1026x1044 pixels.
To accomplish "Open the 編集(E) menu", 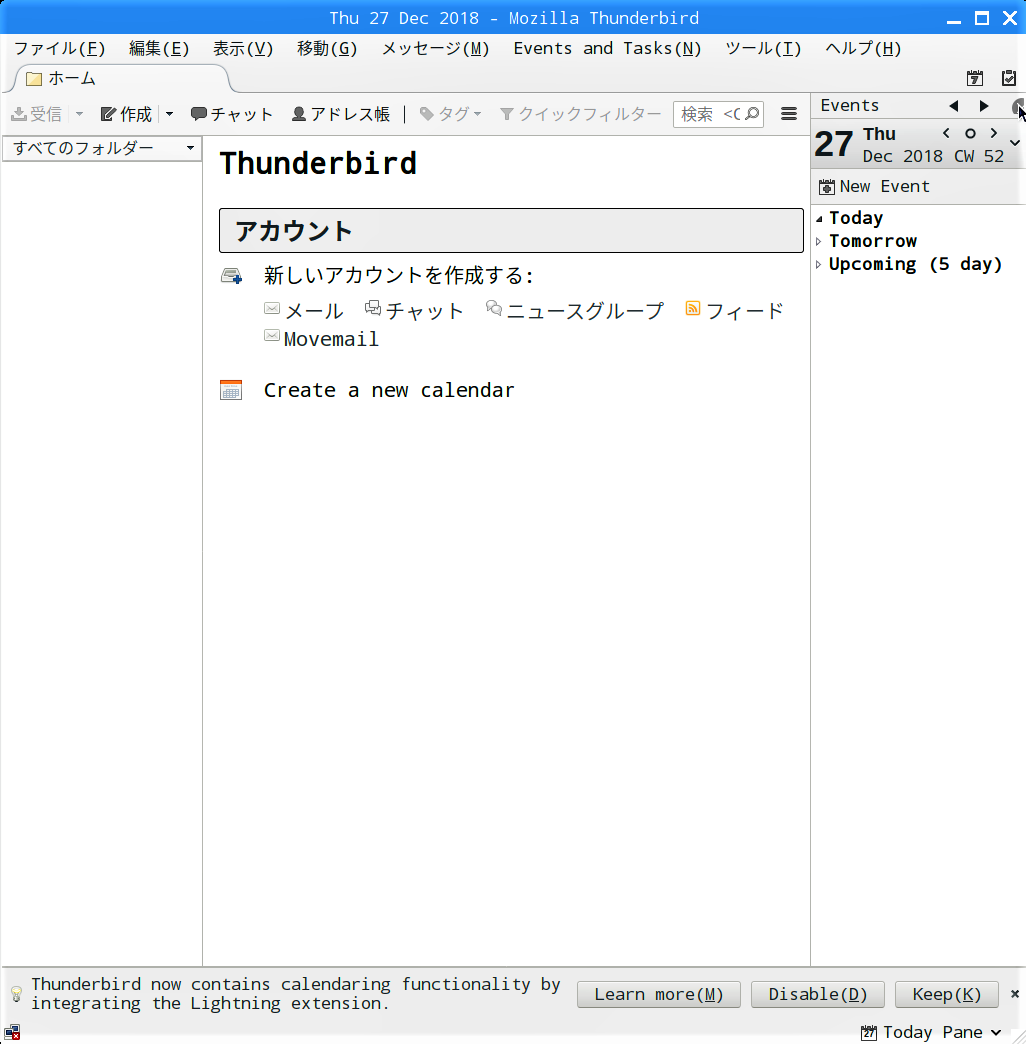I will tap(159, 49).
